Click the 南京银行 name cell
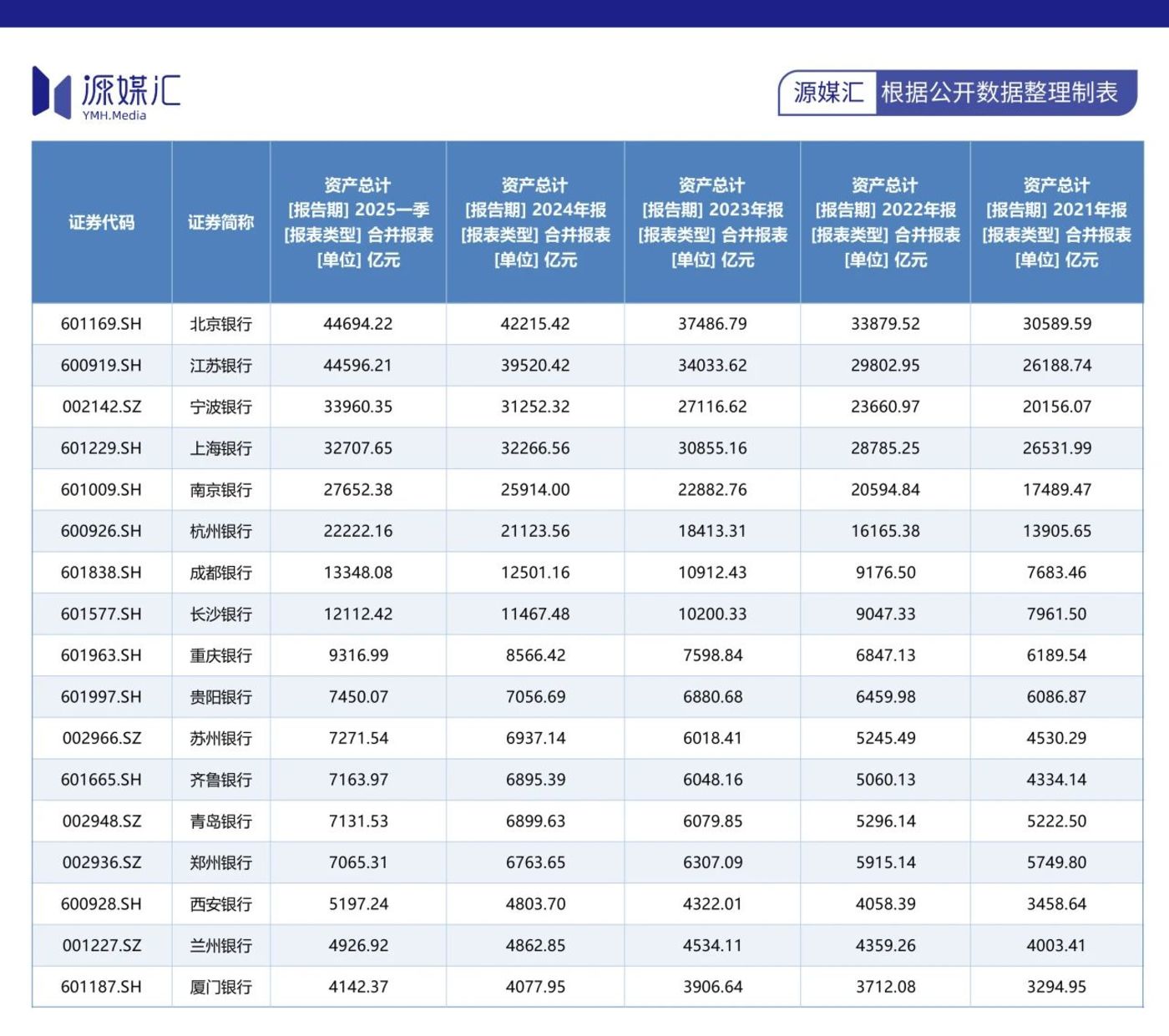 pos(220,490)
